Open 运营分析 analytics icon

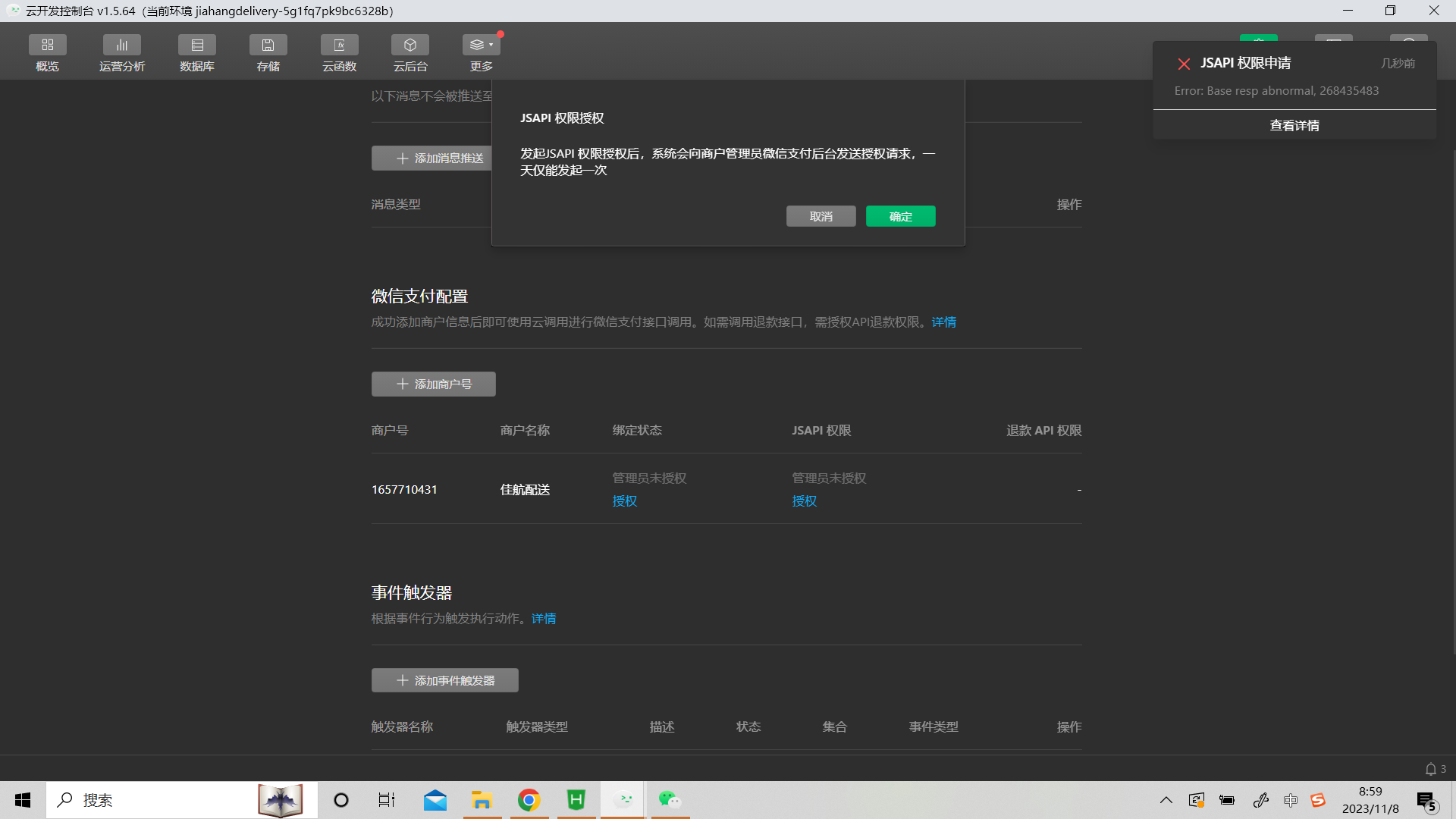pos(121,45)
